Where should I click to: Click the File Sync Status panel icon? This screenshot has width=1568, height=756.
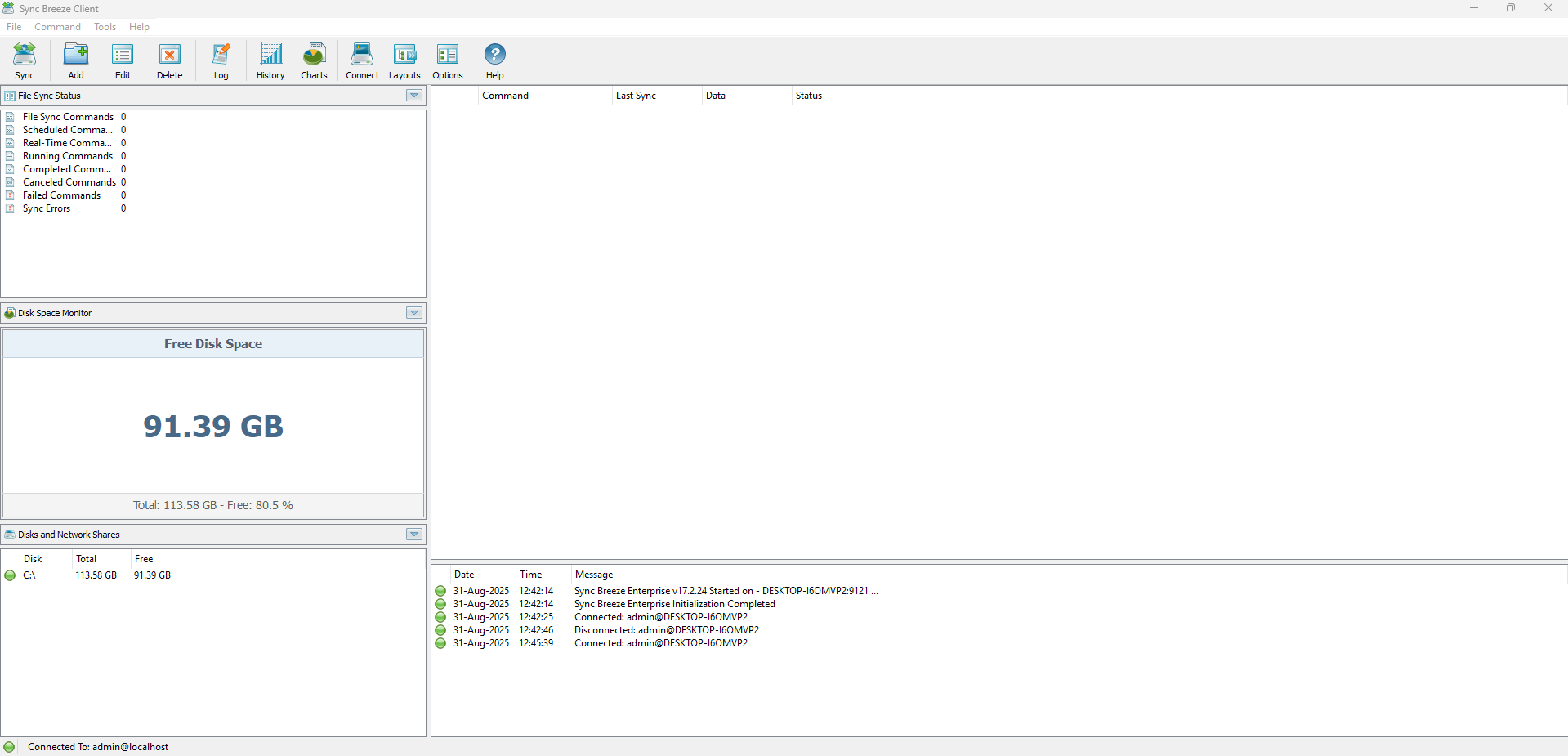[10, 96]
